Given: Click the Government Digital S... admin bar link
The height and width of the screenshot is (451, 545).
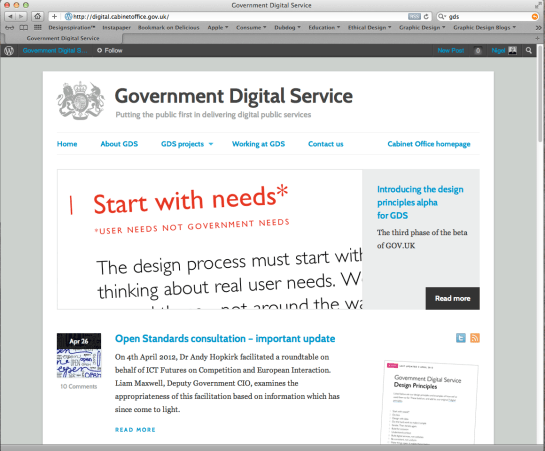Looking at the screenshot, I should 55,51.
